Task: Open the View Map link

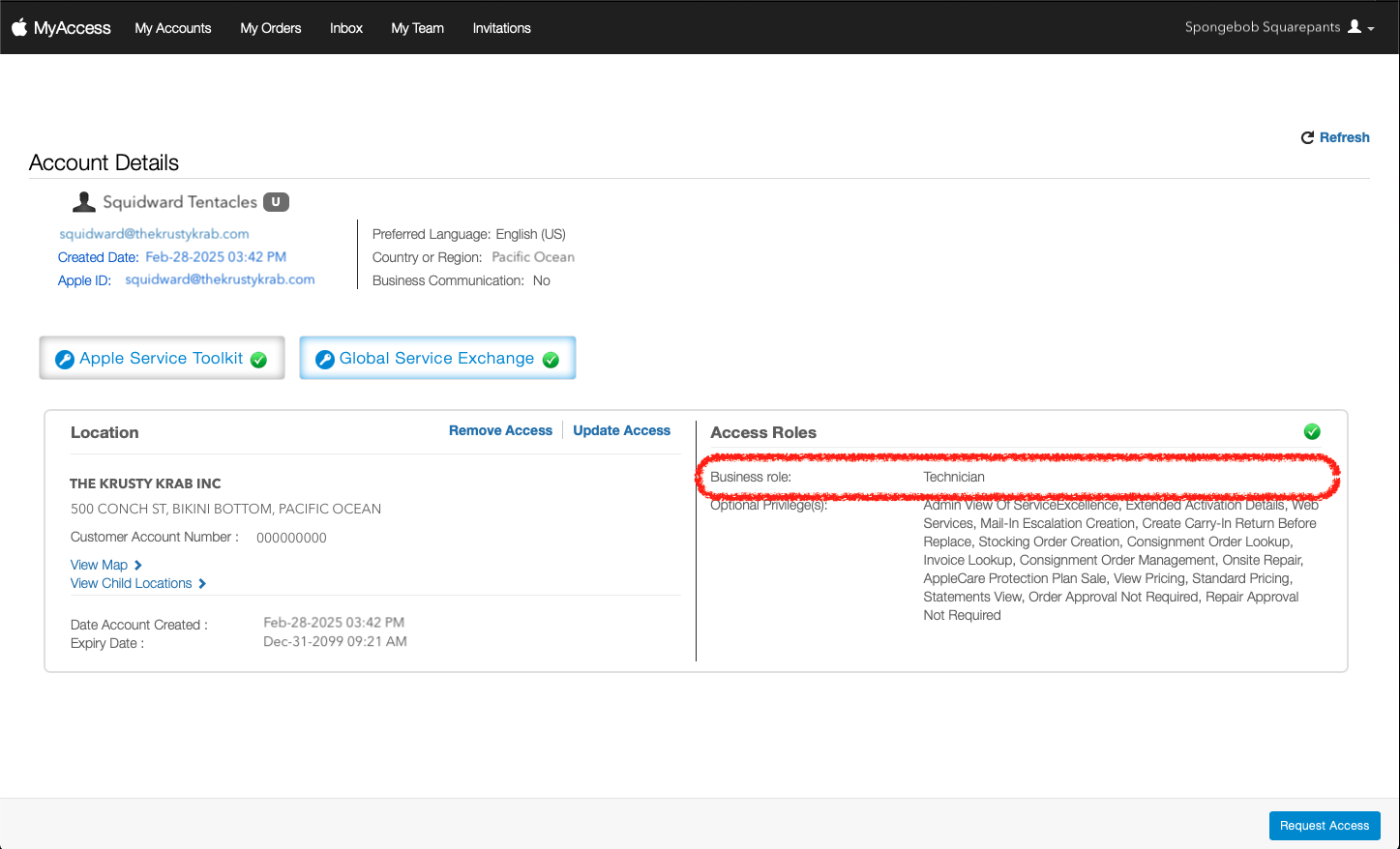Action: [x=99, y=565]
